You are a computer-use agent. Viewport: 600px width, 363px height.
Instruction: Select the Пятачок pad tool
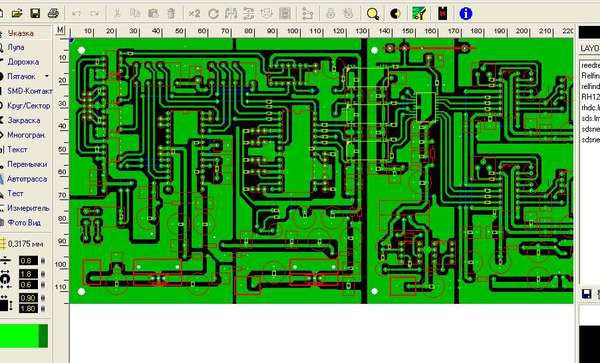tap(21, 77)
